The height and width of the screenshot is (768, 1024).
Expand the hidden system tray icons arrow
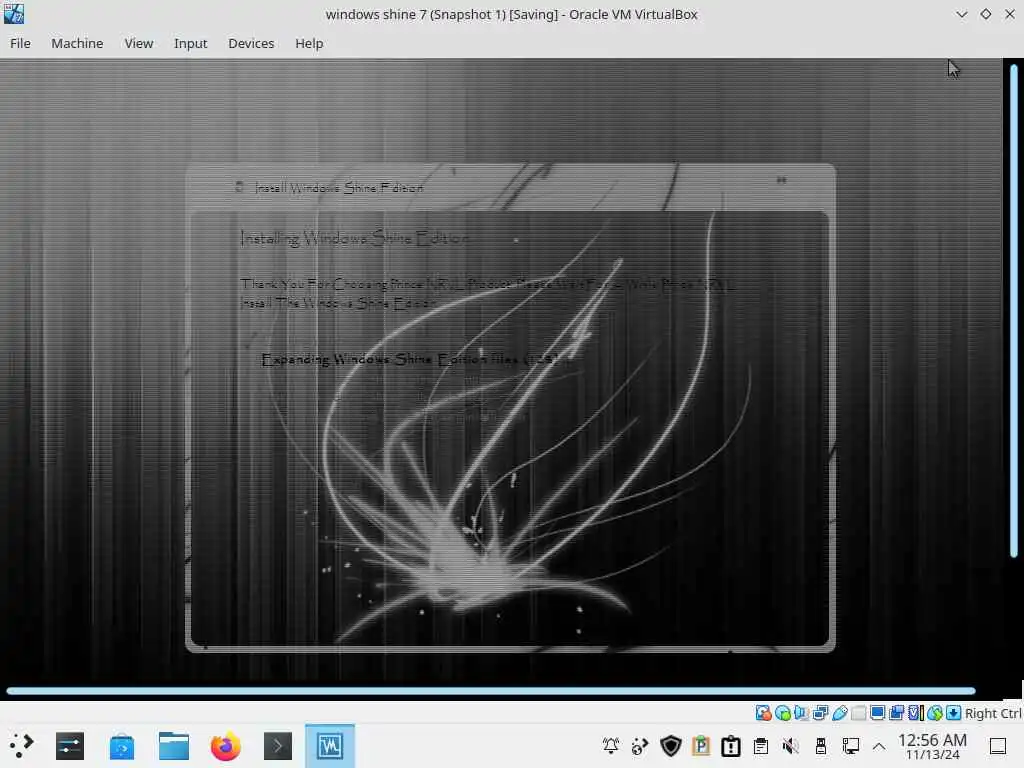(x=879, y=746)
